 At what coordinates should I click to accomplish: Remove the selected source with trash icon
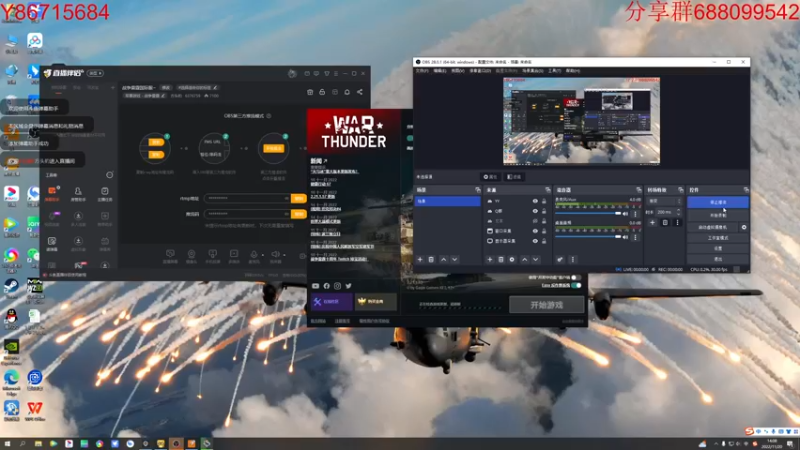pos(501,260)
